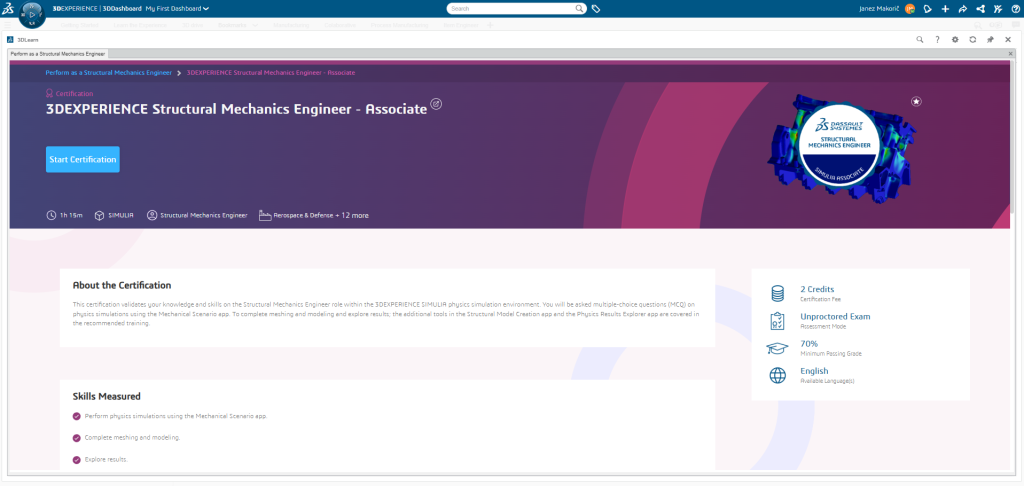Screen dimensions: 1024x486
Task: Click the Unproctored Exam clipboard icon
Action: coord(777,321)
